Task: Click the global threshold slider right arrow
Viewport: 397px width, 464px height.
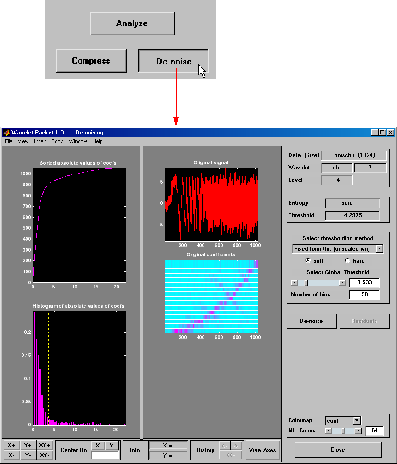Action: pos(342,283)
